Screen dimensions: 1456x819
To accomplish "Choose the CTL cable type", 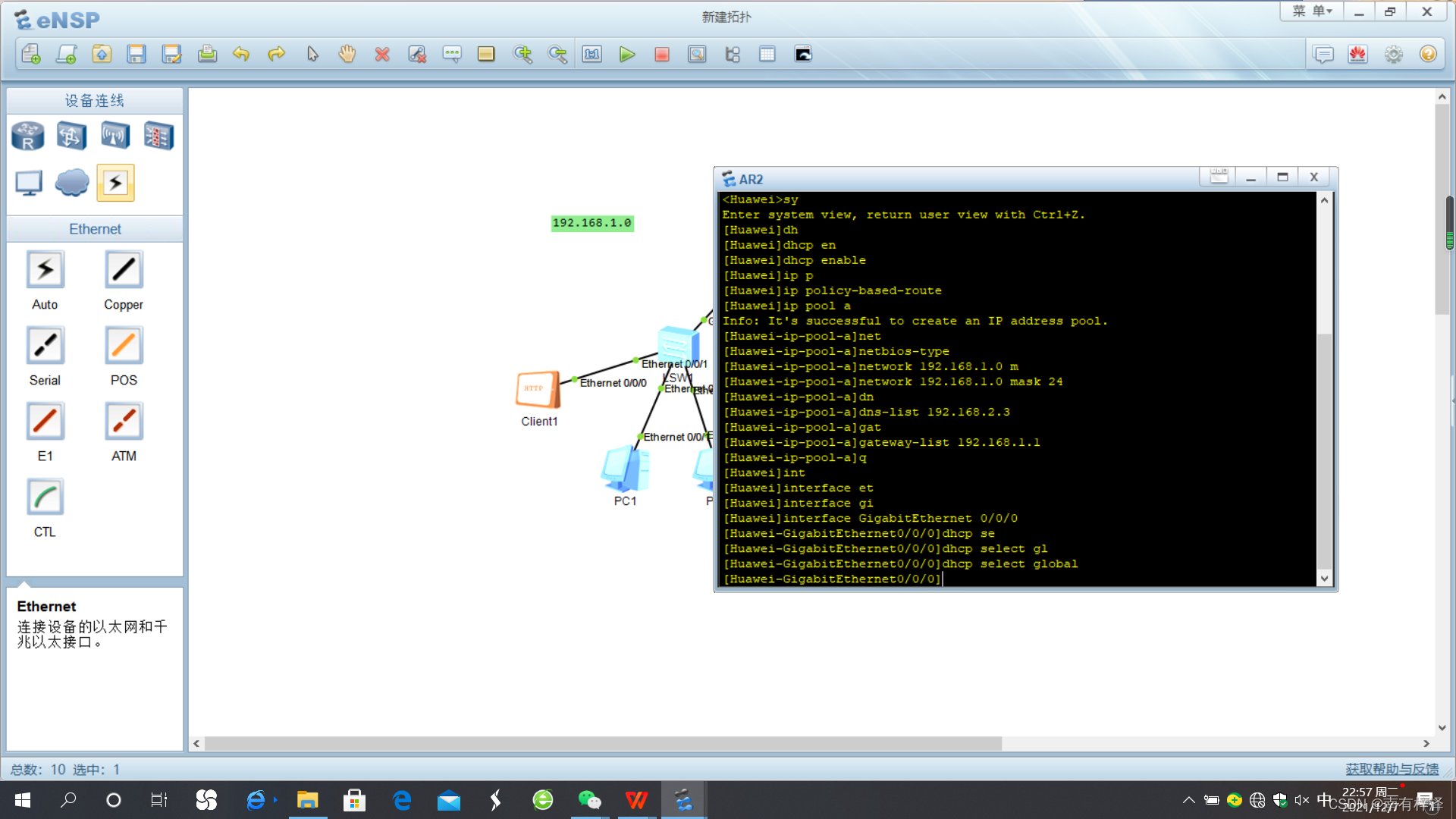I will (45, 497).
